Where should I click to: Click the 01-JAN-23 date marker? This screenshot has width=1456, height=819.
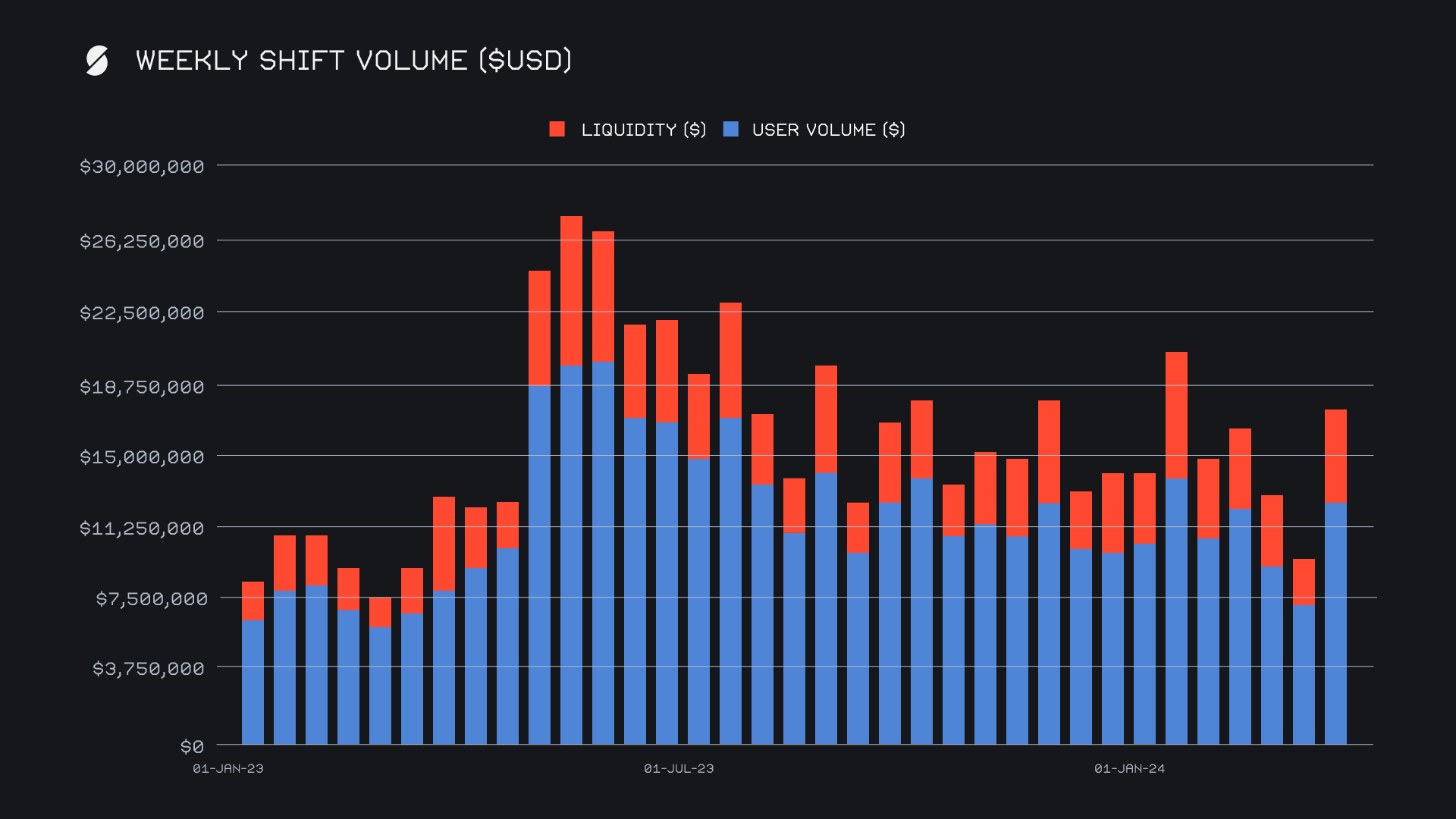tap(228, 768)
